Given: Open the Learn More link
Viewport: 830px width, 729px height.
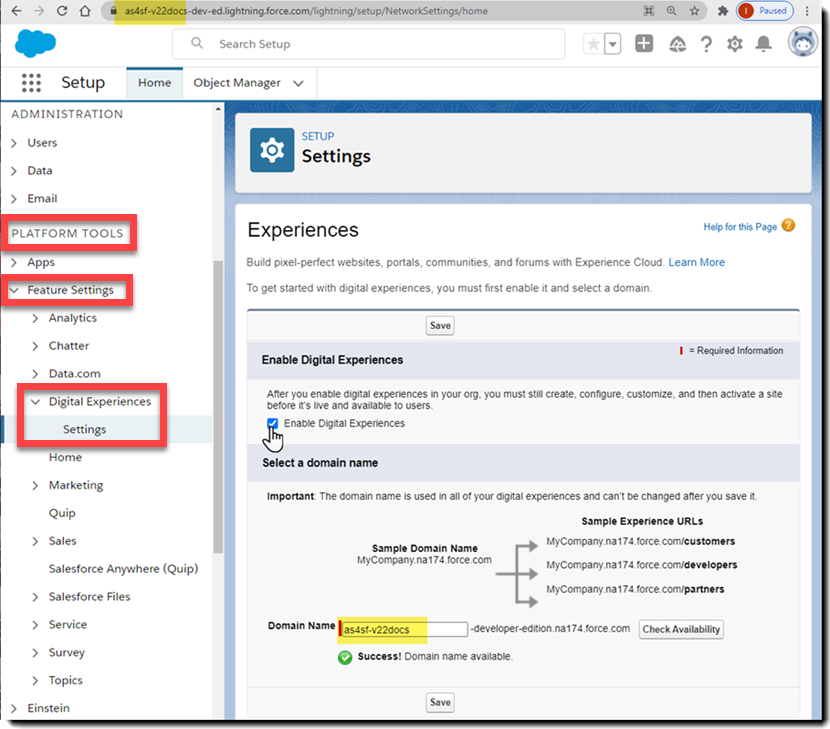Looking at the screenshot, I should point(697,262).
